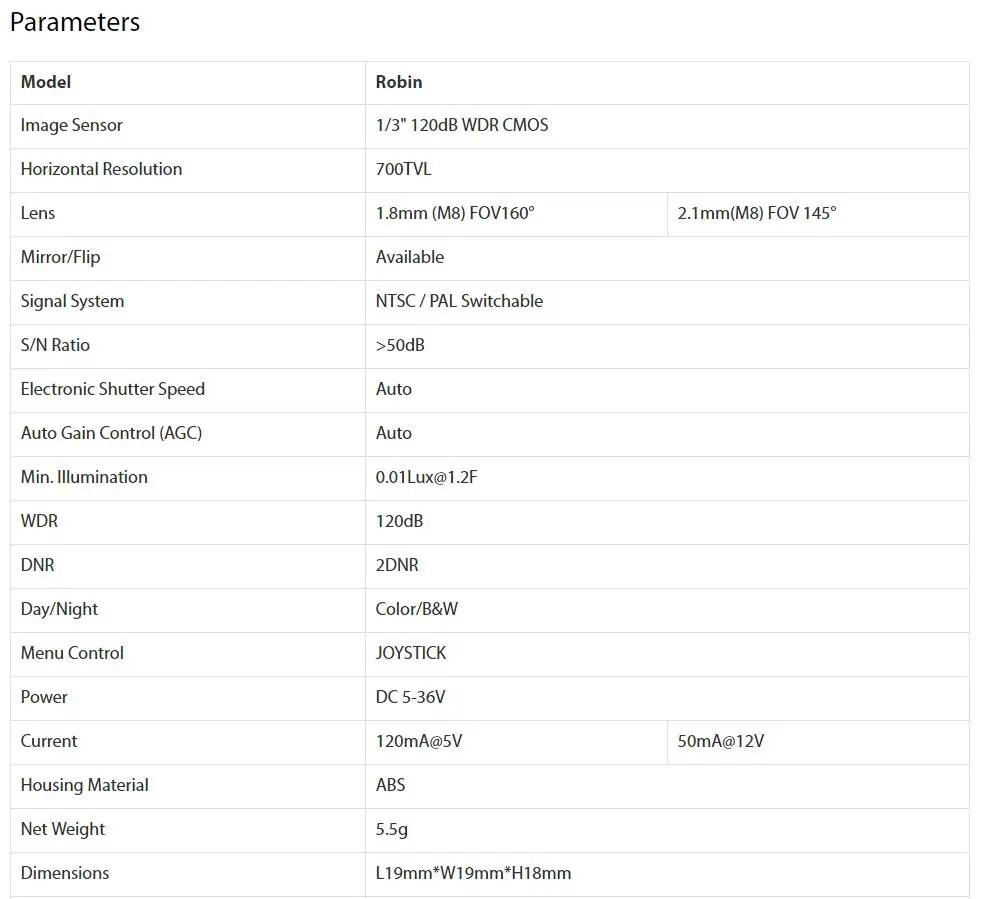Select the Image Sensor label
The image size is (991, 899).
pos(71,125)
